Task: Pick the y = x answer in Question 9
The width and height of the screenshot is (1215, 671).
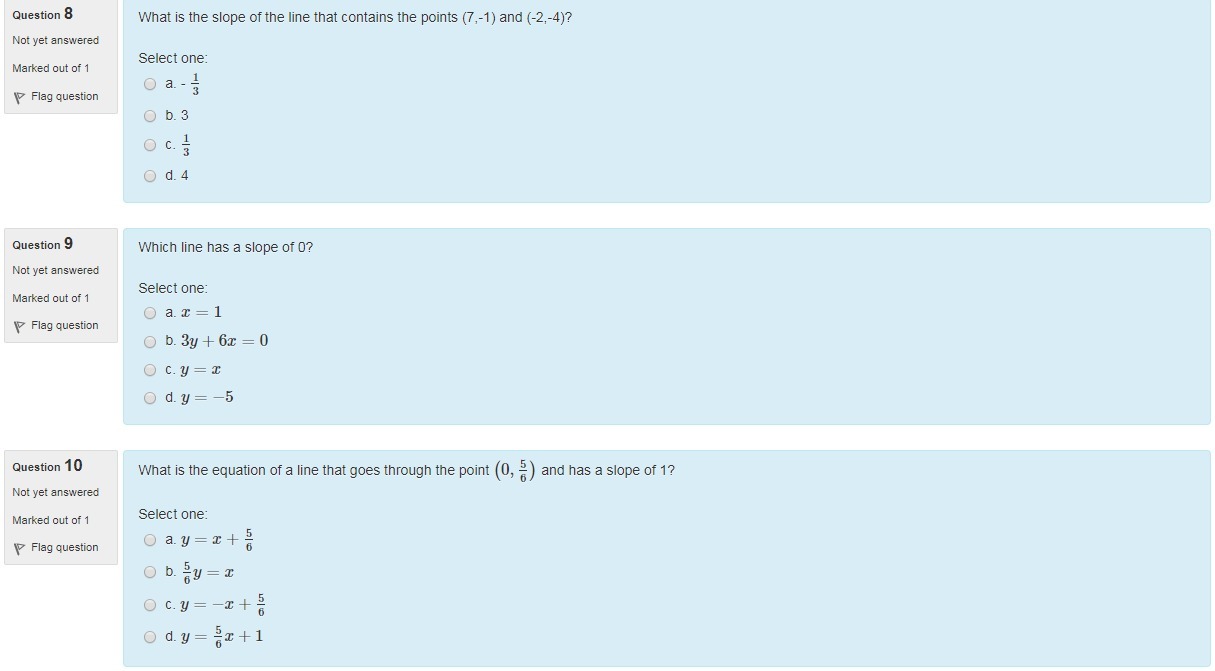Action: tap(150, 370)
